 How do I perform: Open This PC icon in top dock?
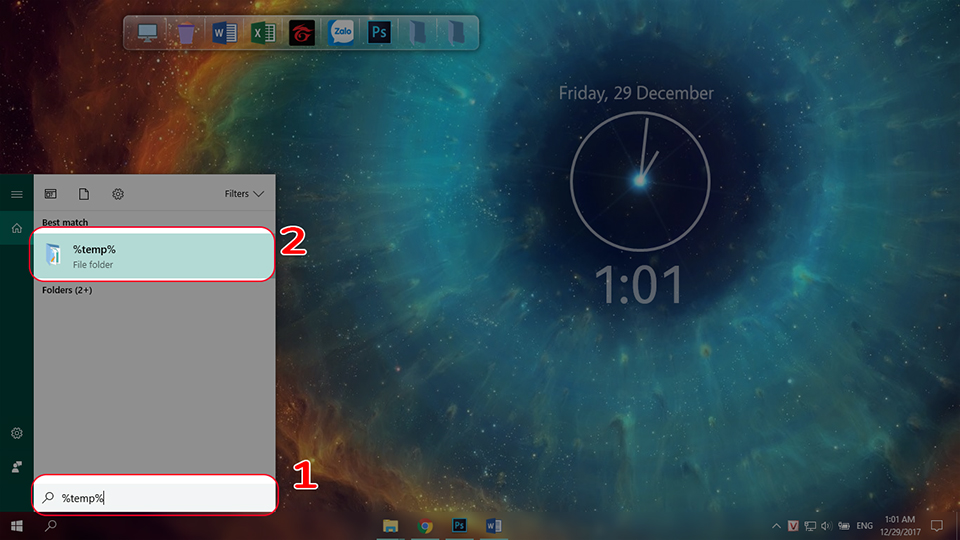pos(147,32)
